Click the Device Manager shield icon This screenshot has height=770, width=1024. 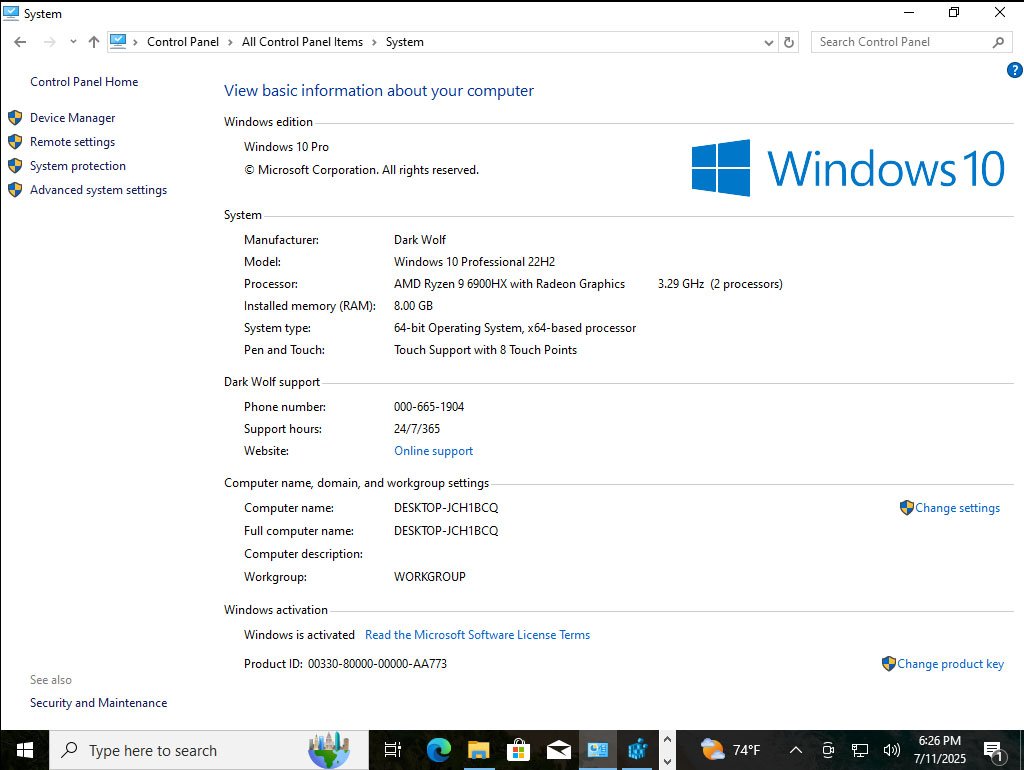point(15,118)
